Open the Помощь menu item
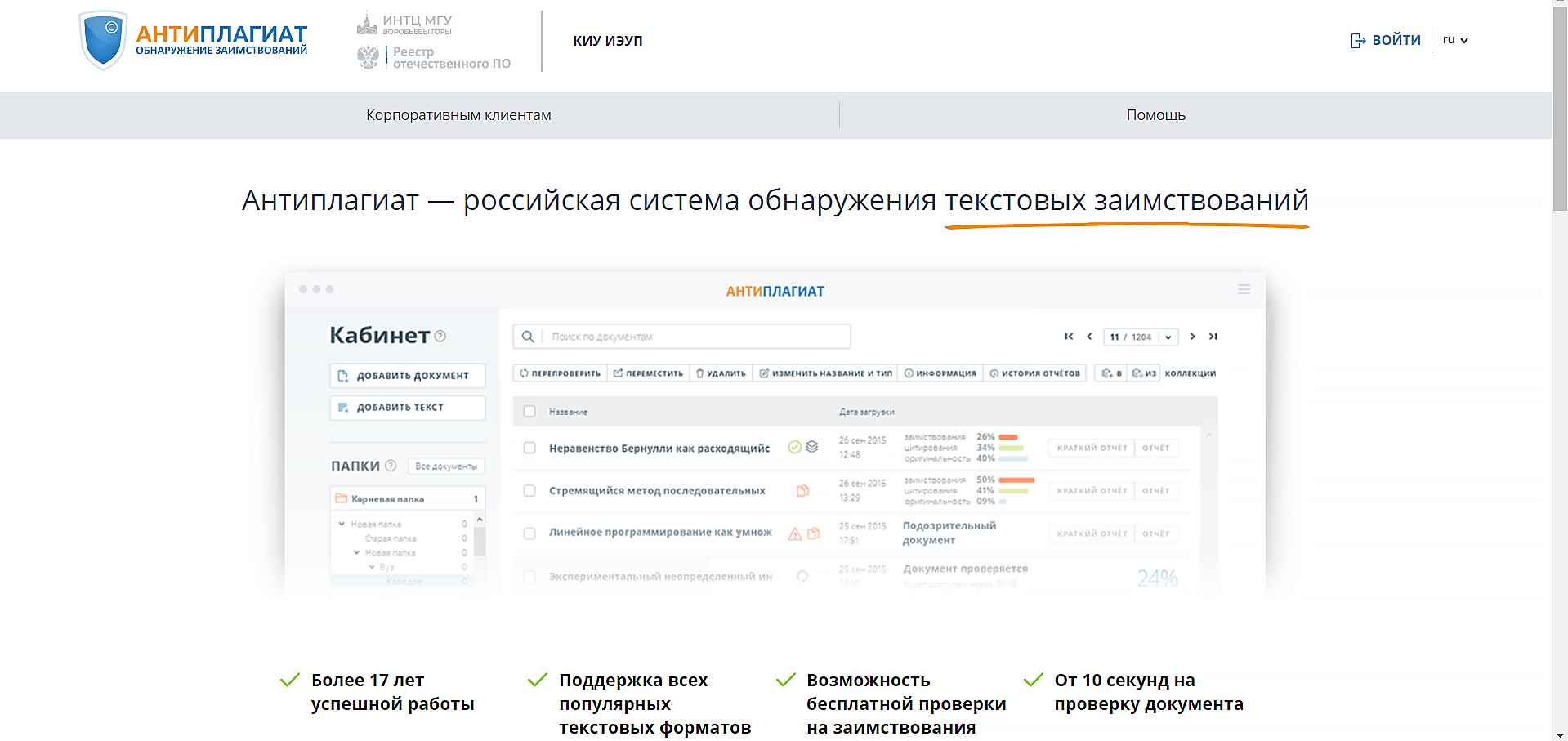Viewport: 1568px width, 741px height. (x=1155, y=115)
